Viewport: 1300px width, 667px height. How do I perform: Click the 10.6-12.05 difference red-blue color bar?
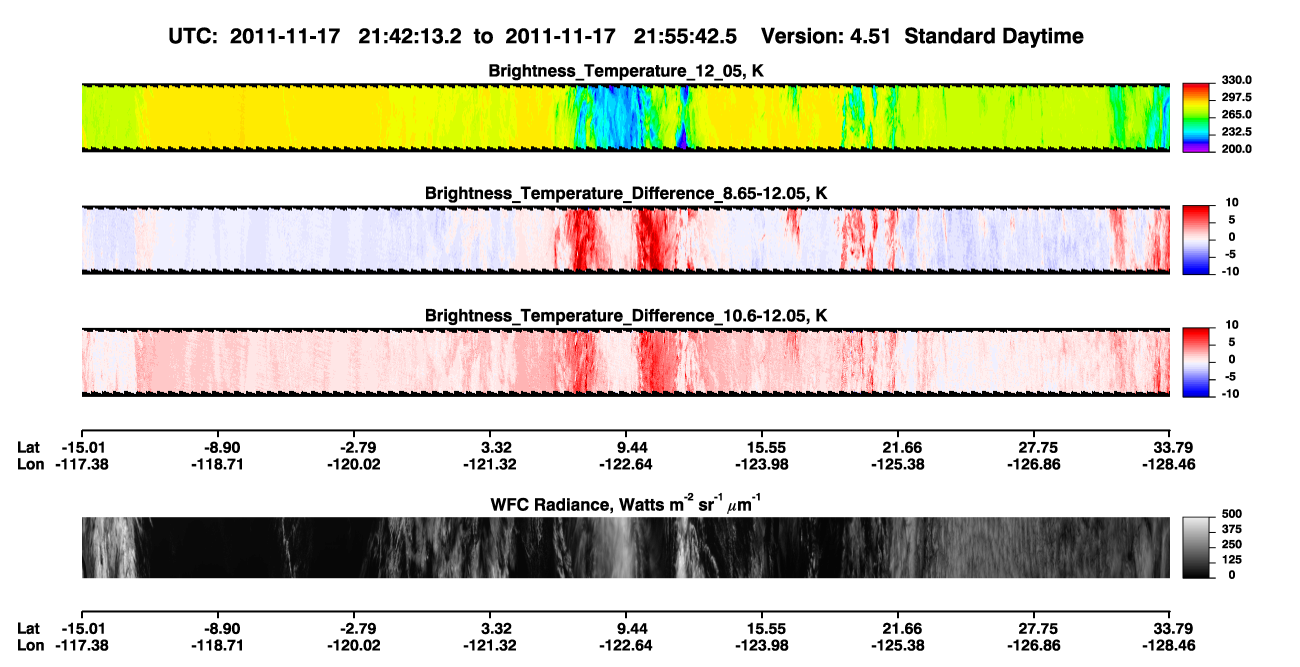pyautogui.click(x=1198, y=362)
